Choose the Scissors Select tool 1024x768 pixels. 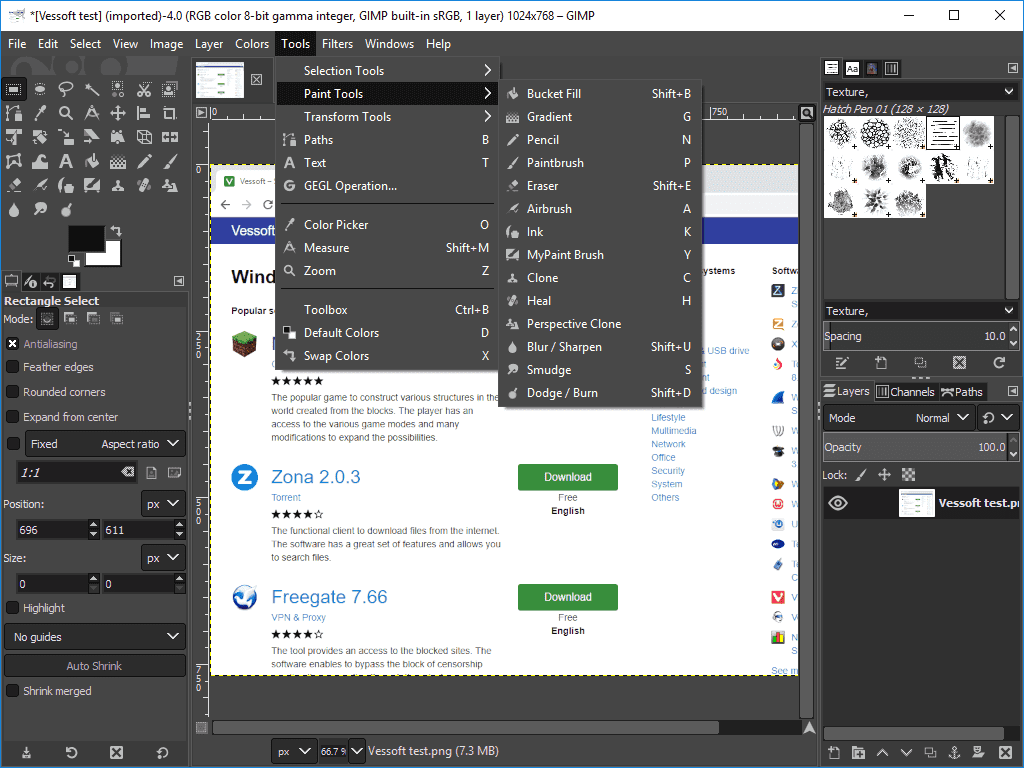[x=144, y=89]
